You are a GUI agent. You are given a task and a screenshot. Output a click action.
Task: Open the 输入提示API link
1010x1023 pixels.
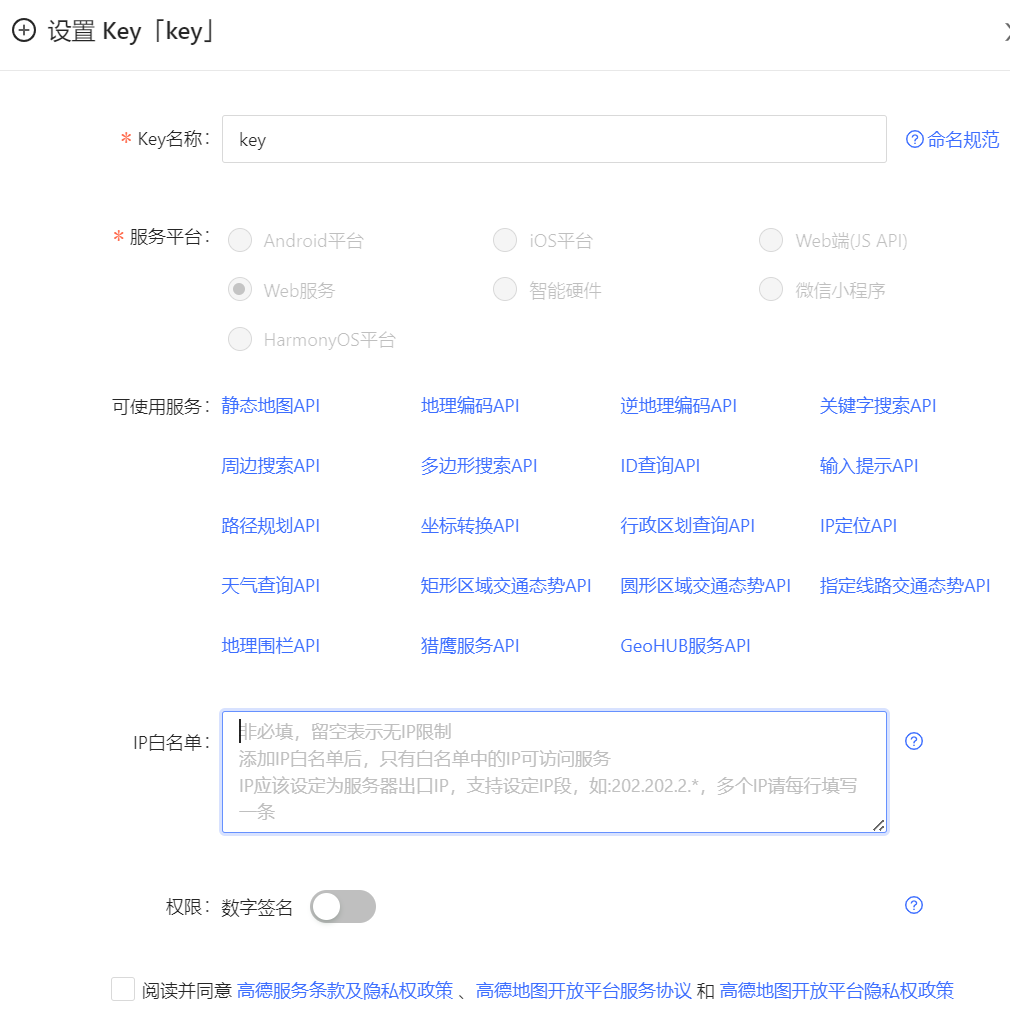[x=868, y=466]
